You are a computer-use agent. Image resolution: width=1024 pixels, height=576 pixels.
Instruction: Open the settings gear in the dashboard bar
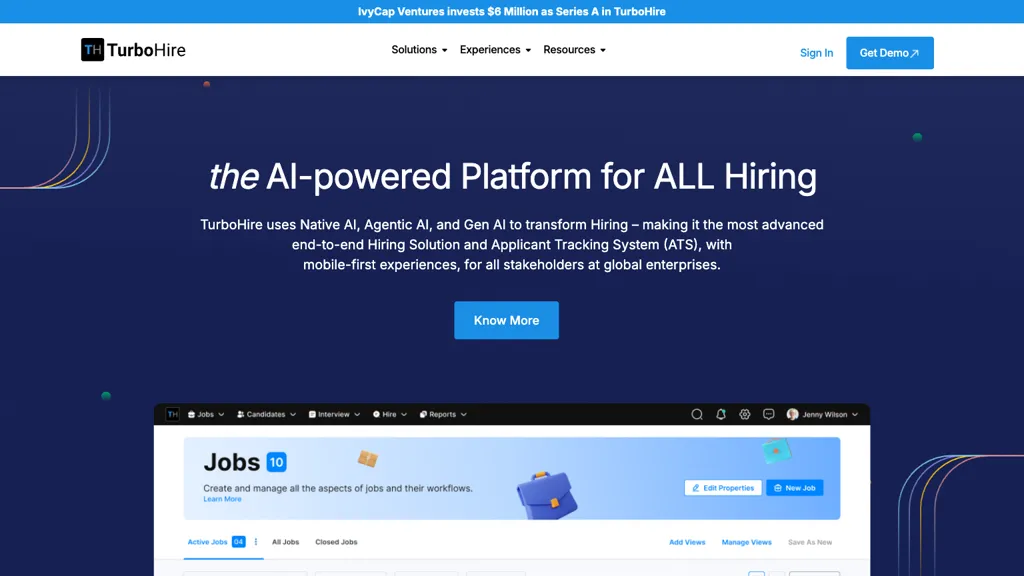coord(745,414)
